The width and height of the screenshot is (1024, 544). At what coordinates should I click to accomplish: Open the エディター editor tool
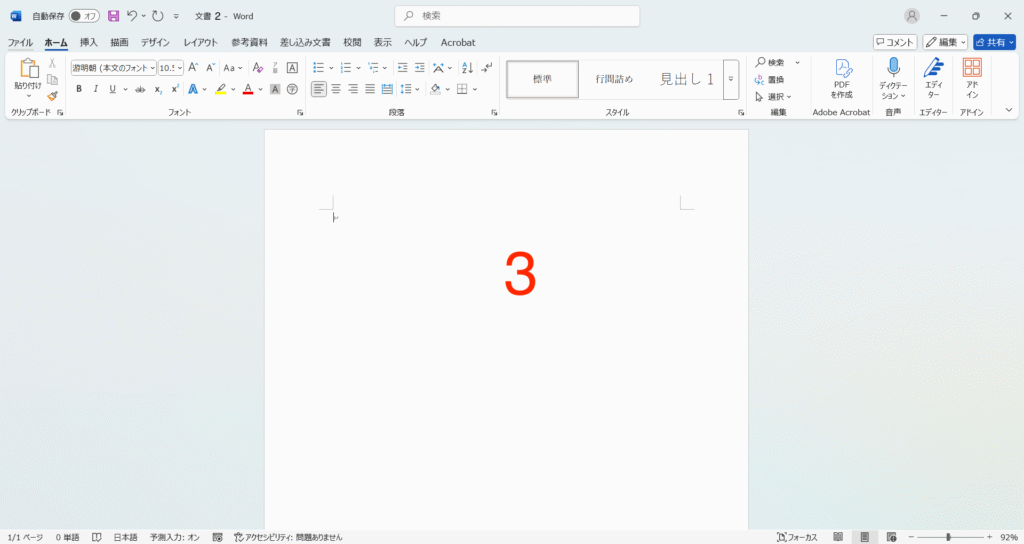933,78
